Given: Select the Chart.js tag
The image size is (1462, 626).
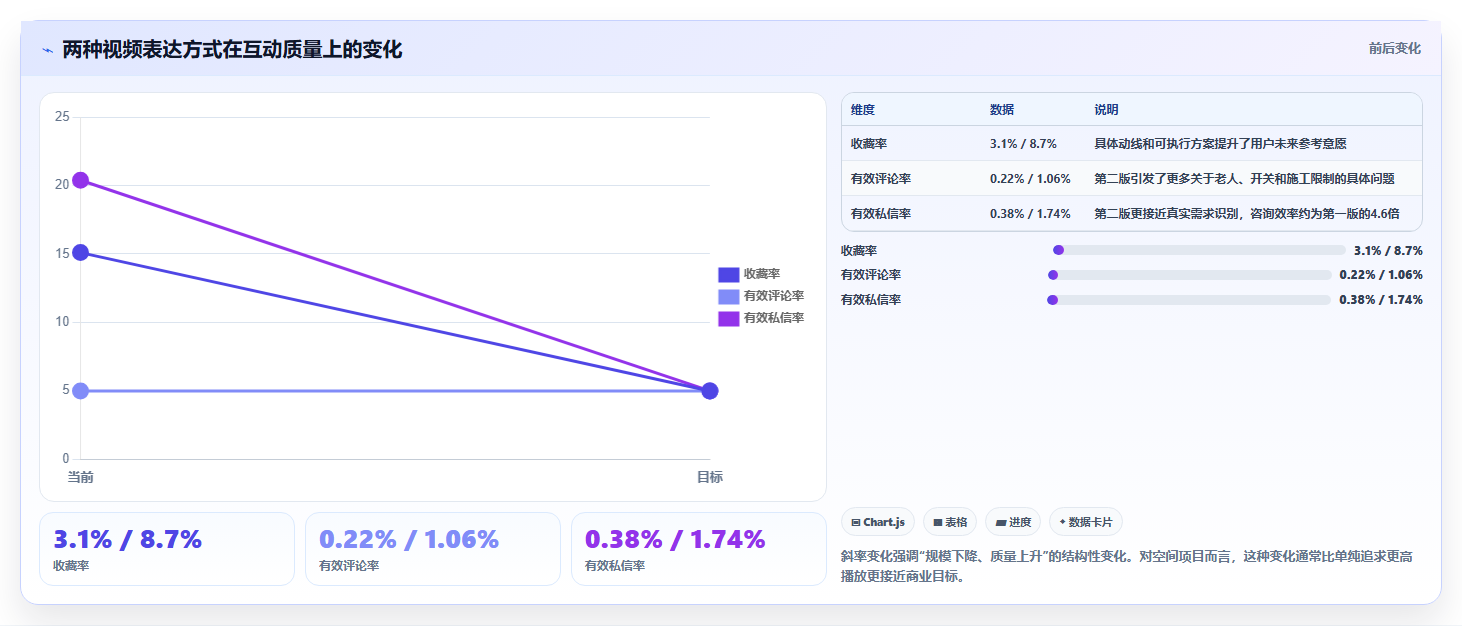Looking at the screenshot, I should (878, 522).
